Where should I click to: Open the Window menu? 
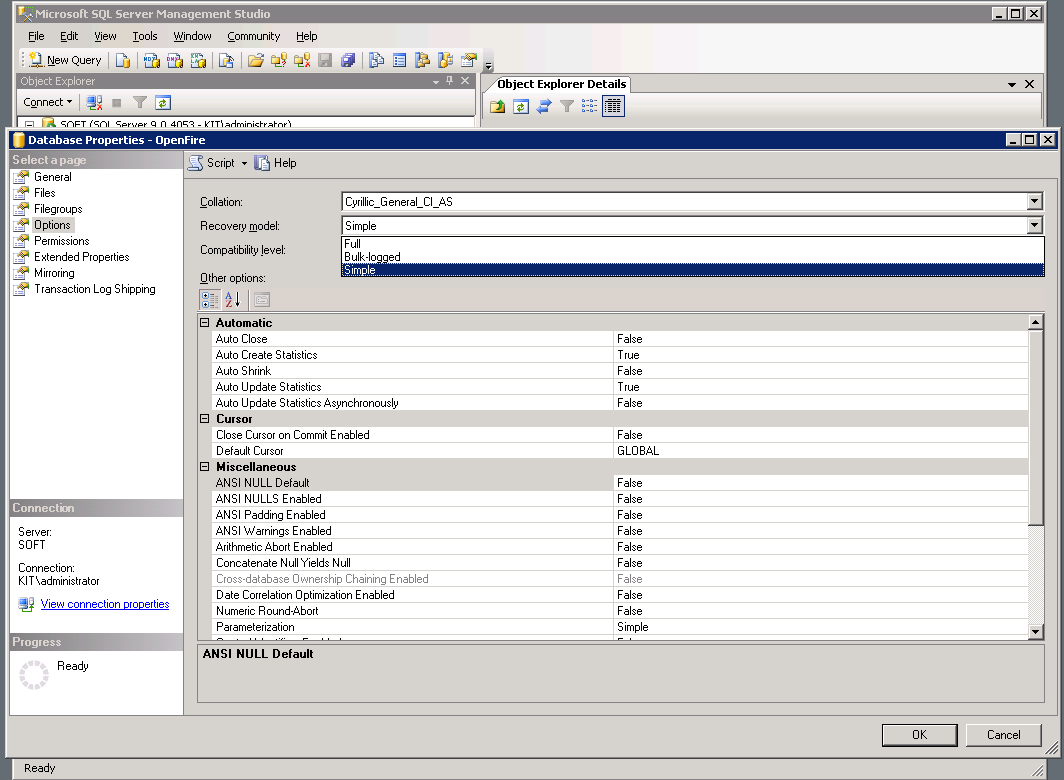point(192,36)
